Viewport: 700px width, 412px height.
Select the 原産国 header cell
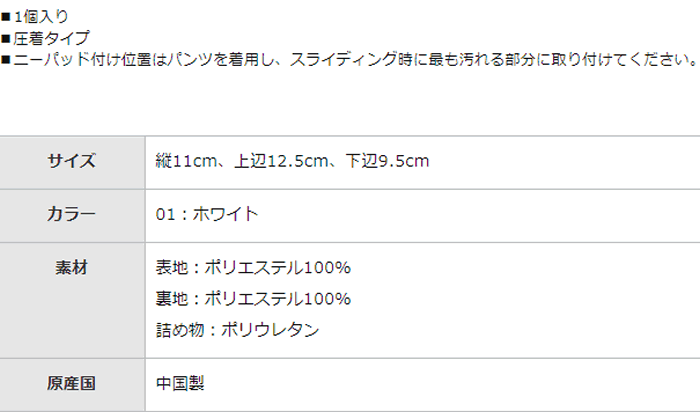pyautogui.click(x=71, y=383)
